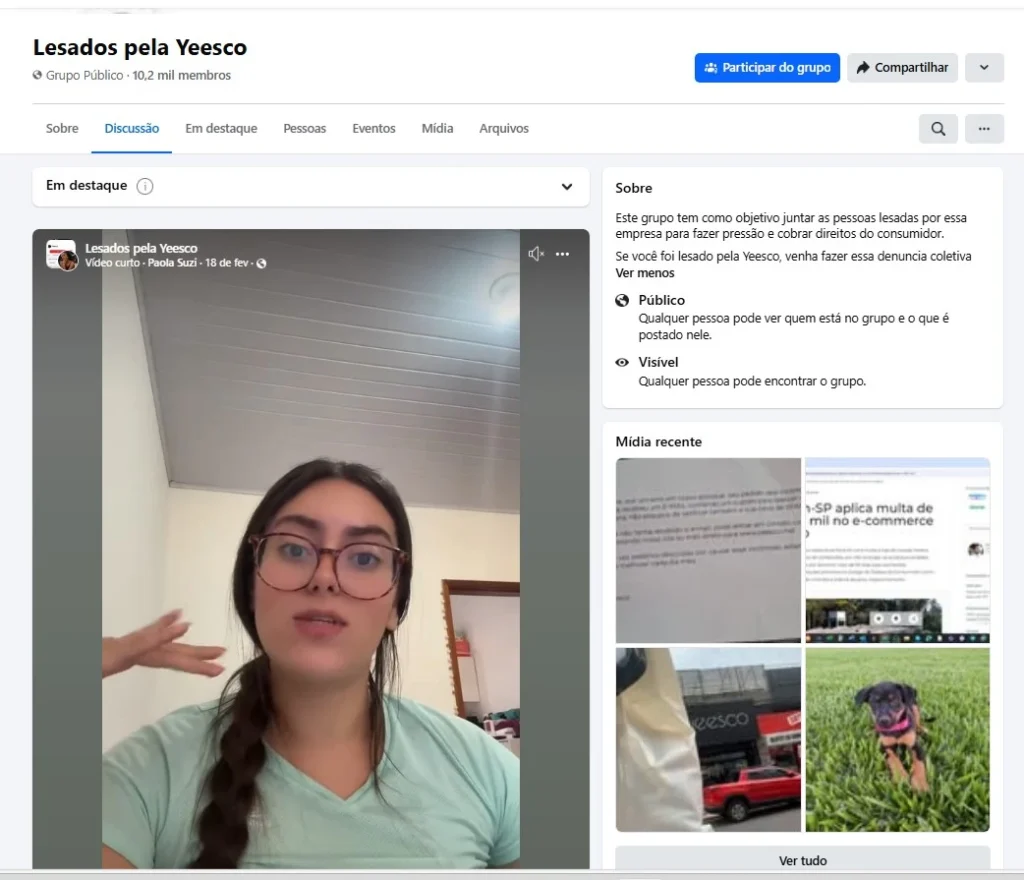Image resolution: width=1024 pixels, height=880 pixels.
Task: Click the Lesados pela Yeesco group title
Action: (x=140, y=48)
